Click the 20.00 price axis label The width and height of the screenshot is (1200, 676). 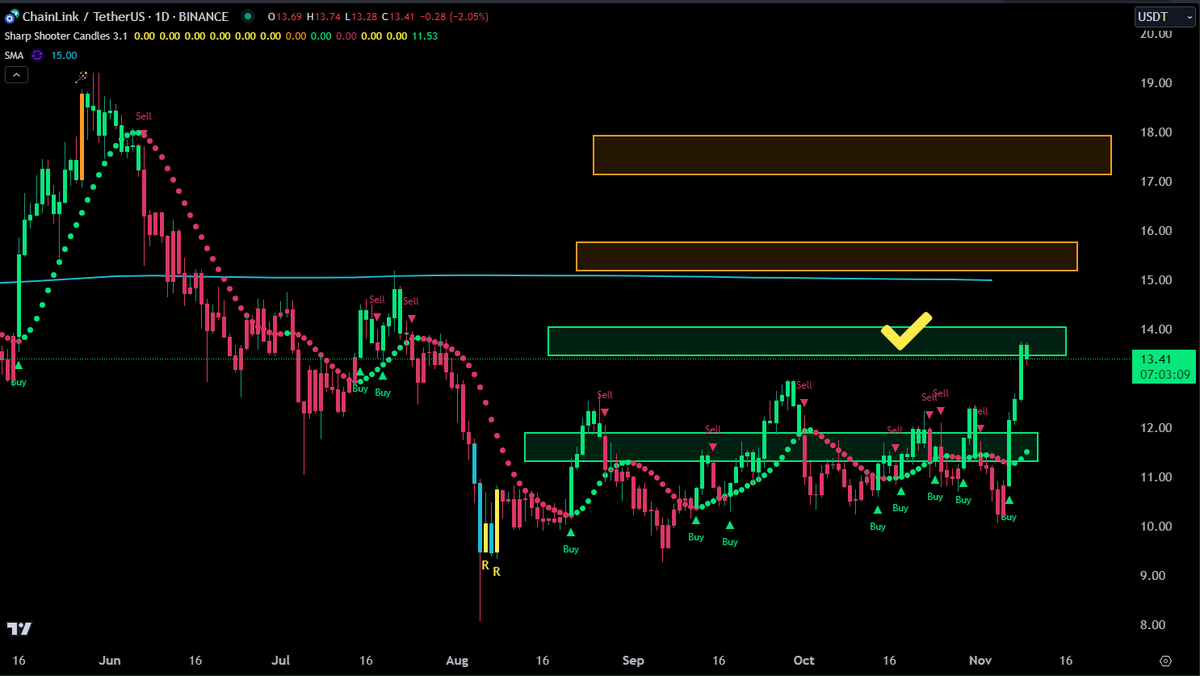pos(1156,34)
